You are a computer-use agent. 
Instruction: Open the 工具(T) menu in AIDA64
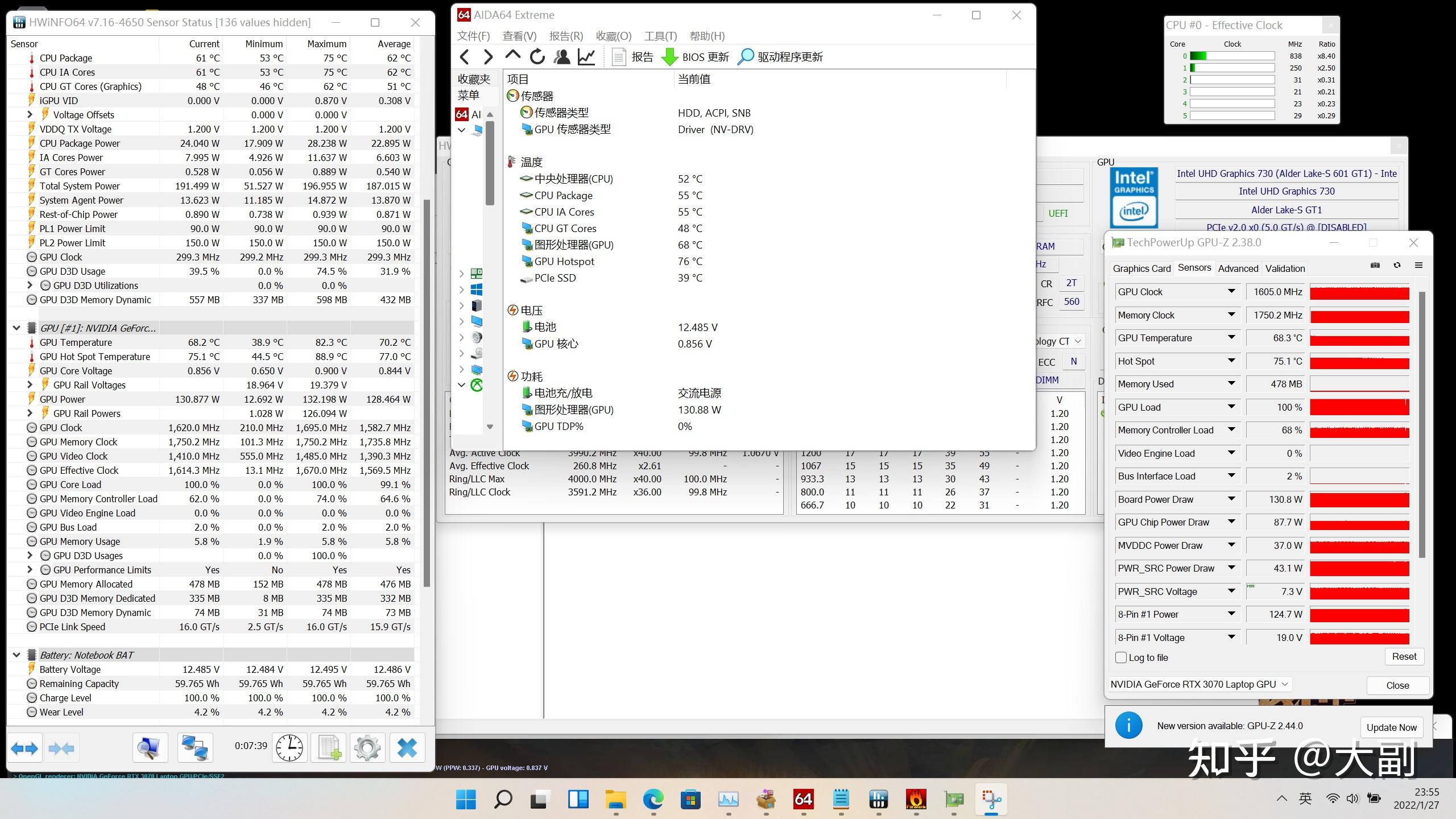point(660,35)
